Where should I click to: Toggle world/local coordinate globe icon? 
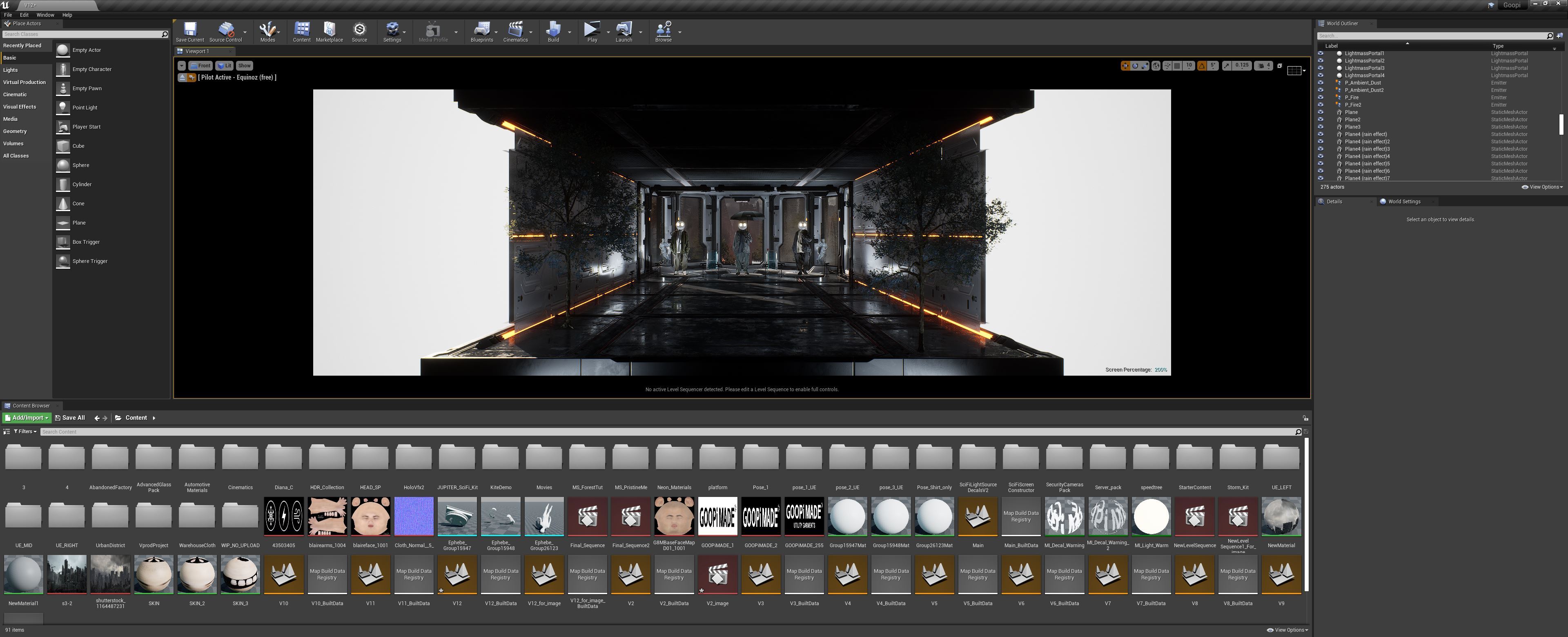[1156, 66]
